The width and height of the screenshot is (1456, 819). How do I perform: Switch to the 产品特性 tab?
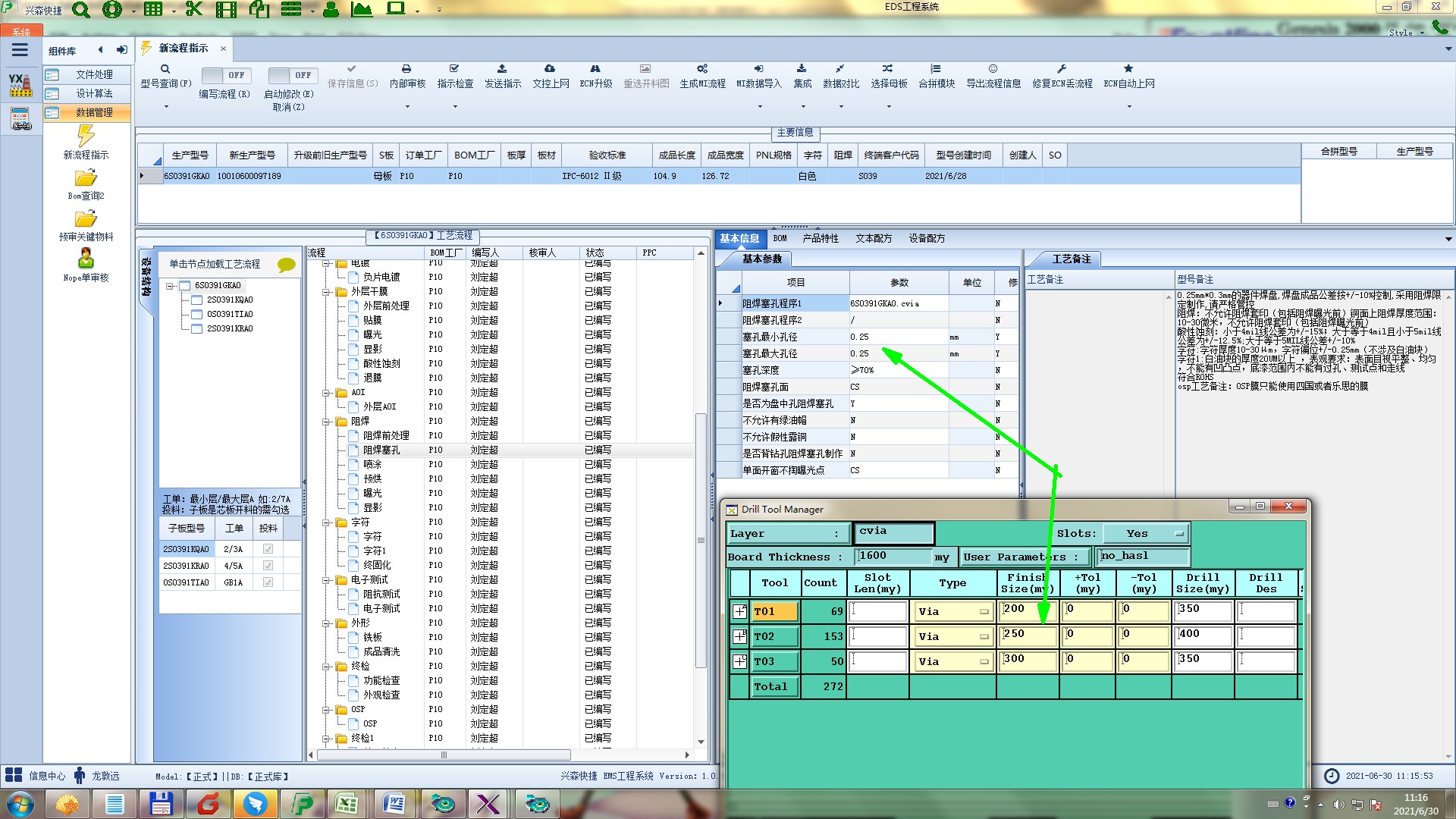click(821, 239)
